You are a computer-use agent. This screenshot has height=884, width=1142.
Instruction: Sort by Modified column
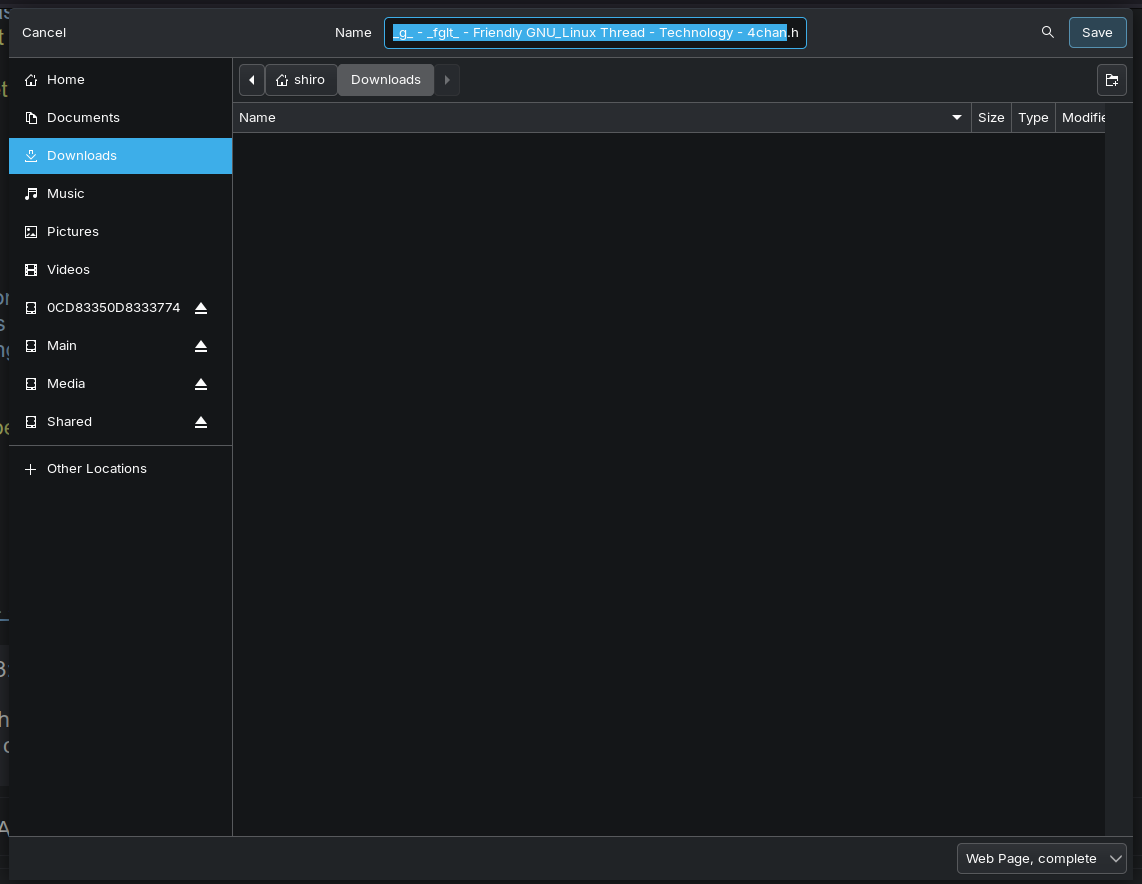click(1081, 118)
